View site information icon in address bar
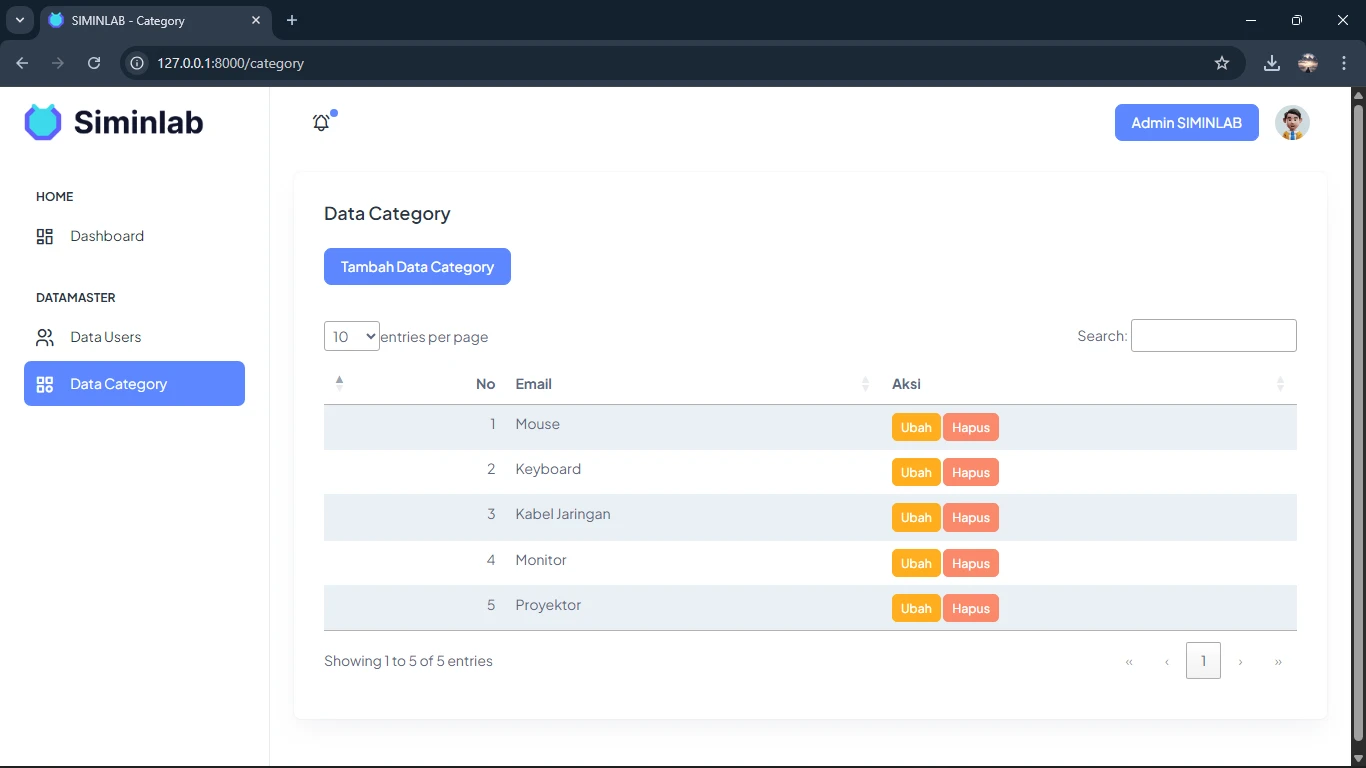1366x768 pixels. tap(138, 63)
